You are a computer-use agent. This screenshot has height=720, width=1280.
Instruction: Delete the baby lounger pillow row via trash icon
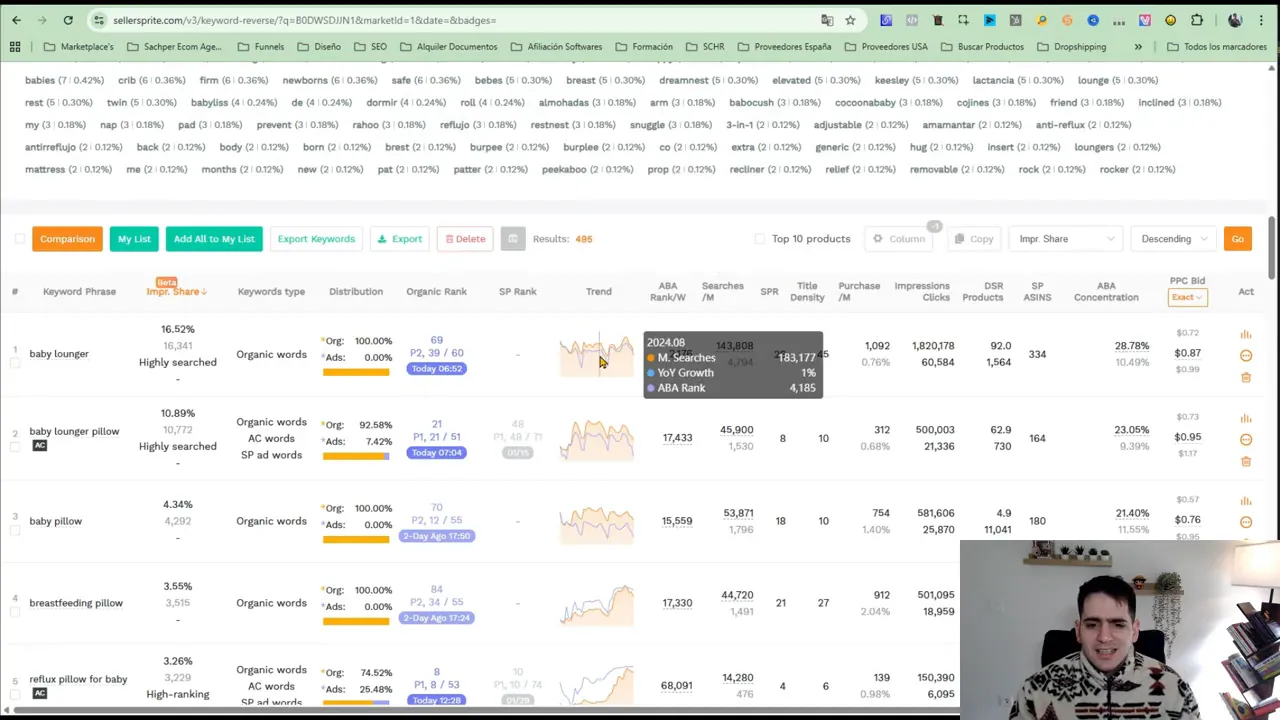pyautogui.click(x=1245, y=461)
